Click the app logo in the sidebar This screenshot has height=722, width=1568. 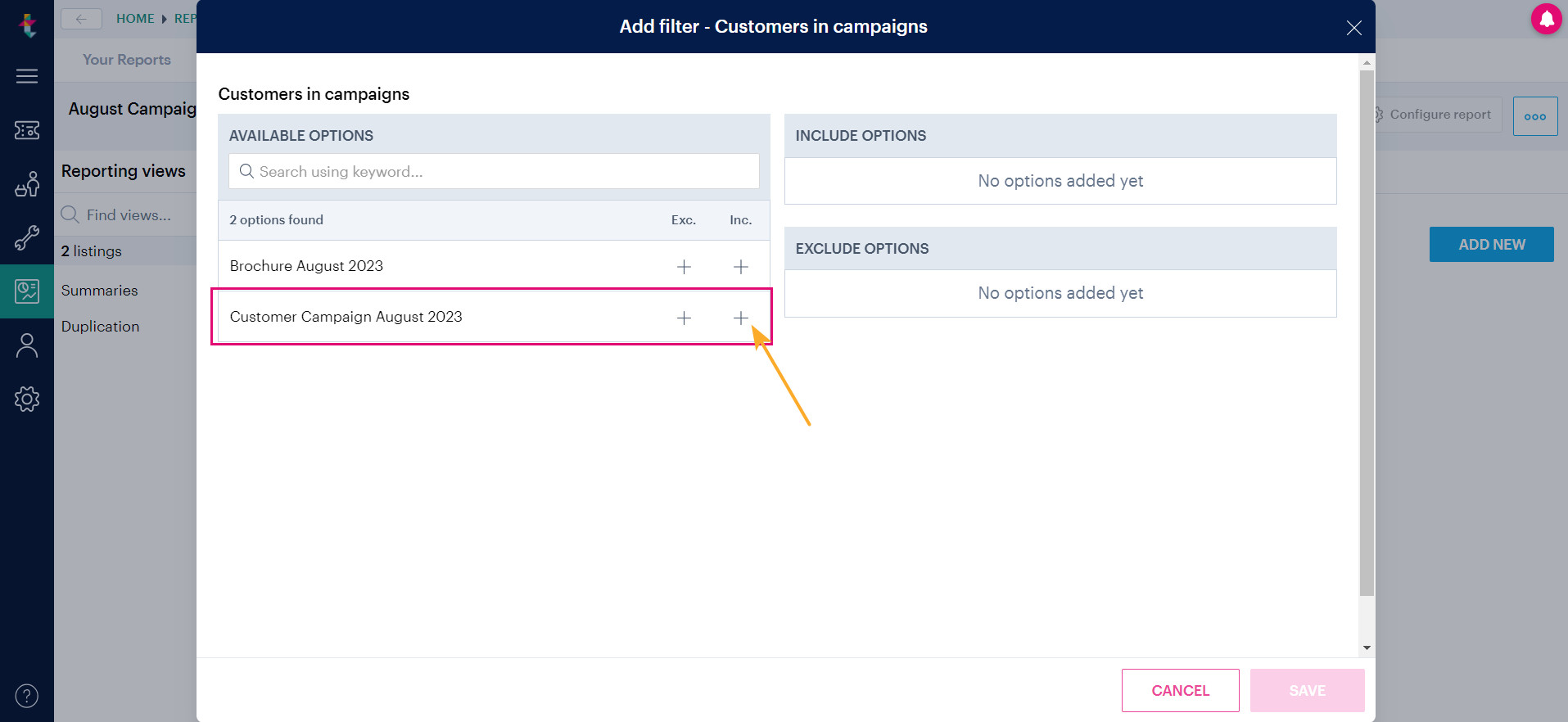click(x=28, y=25)
